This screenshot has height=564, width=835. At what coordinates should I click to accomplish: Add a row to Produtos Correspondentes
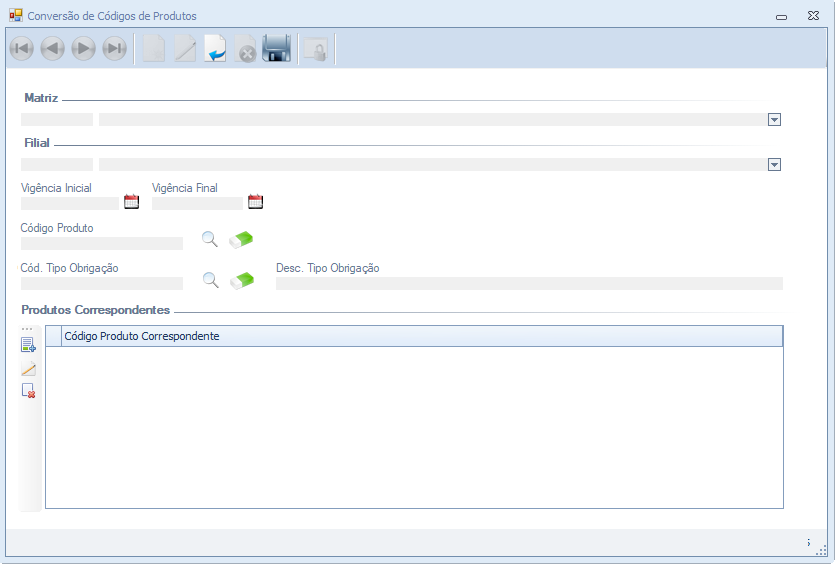(28, 345)
